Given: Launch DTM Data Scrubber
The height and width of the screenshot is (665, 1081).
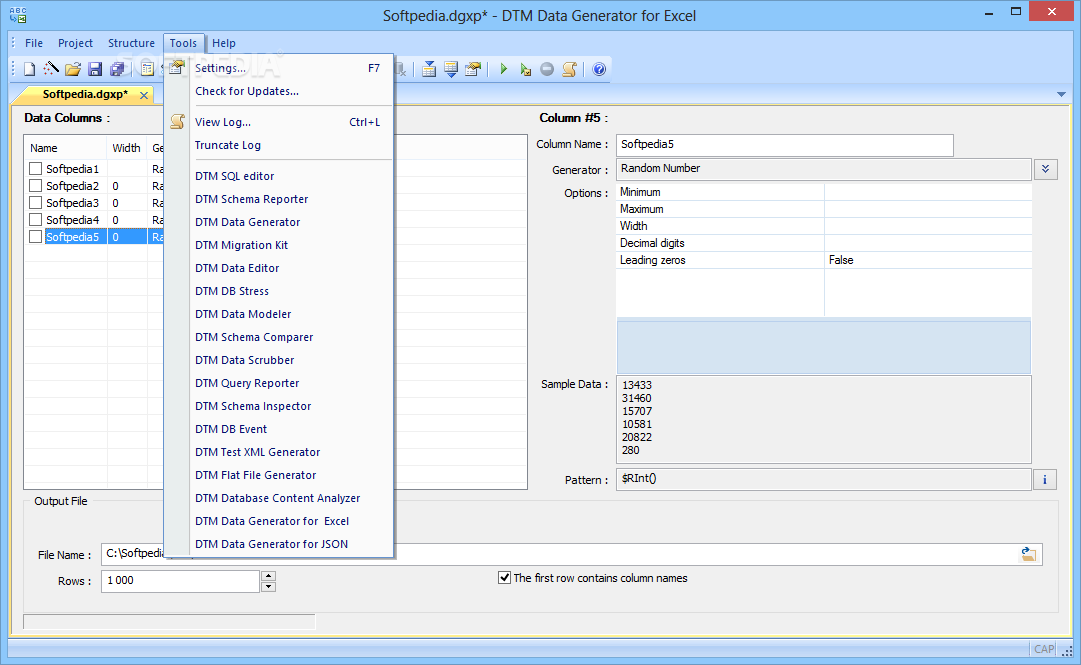Looking at the screenshot, I should coord(279,360).
